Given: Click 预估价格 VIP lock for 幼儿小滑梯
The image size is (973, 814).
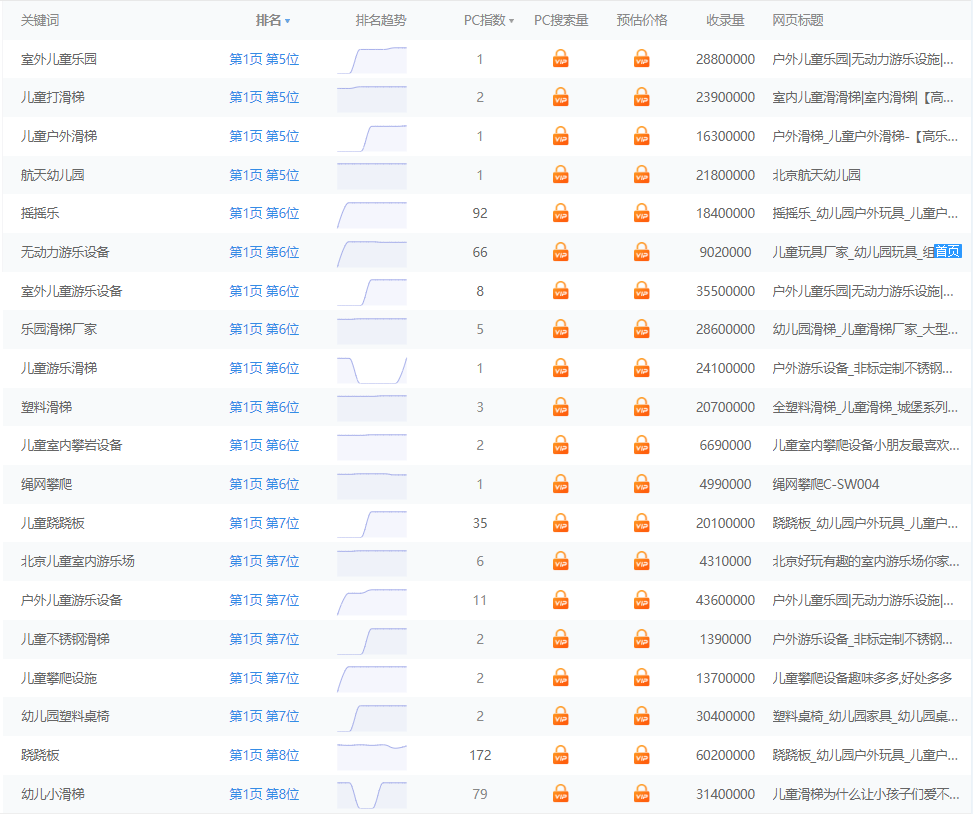Looking at the screenshot, I should [x=642, y=794].
